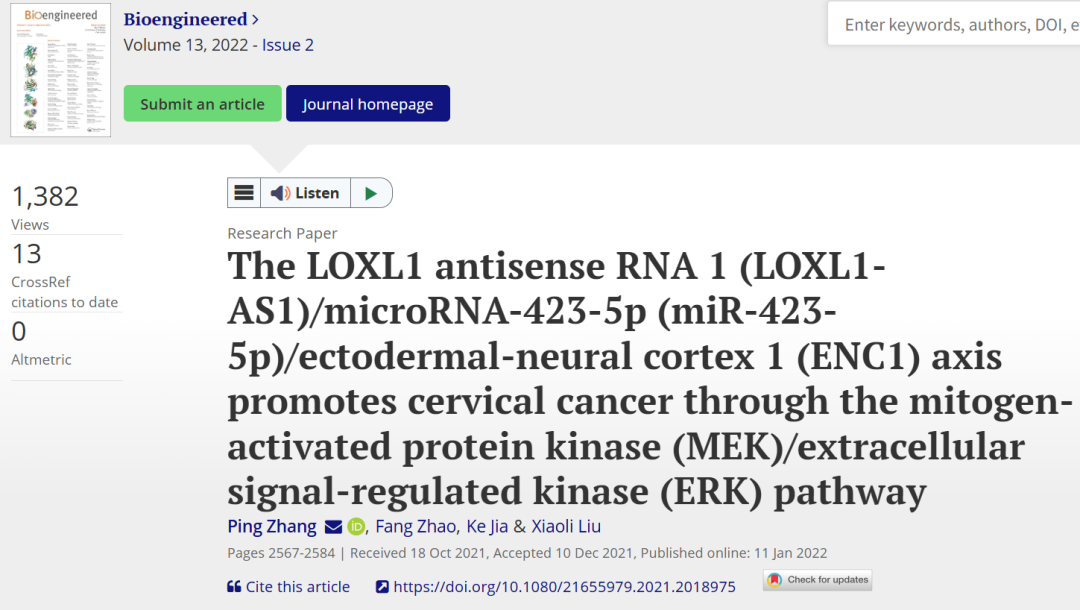Click the Submit an article button
1080x610 pixels.
202,103
